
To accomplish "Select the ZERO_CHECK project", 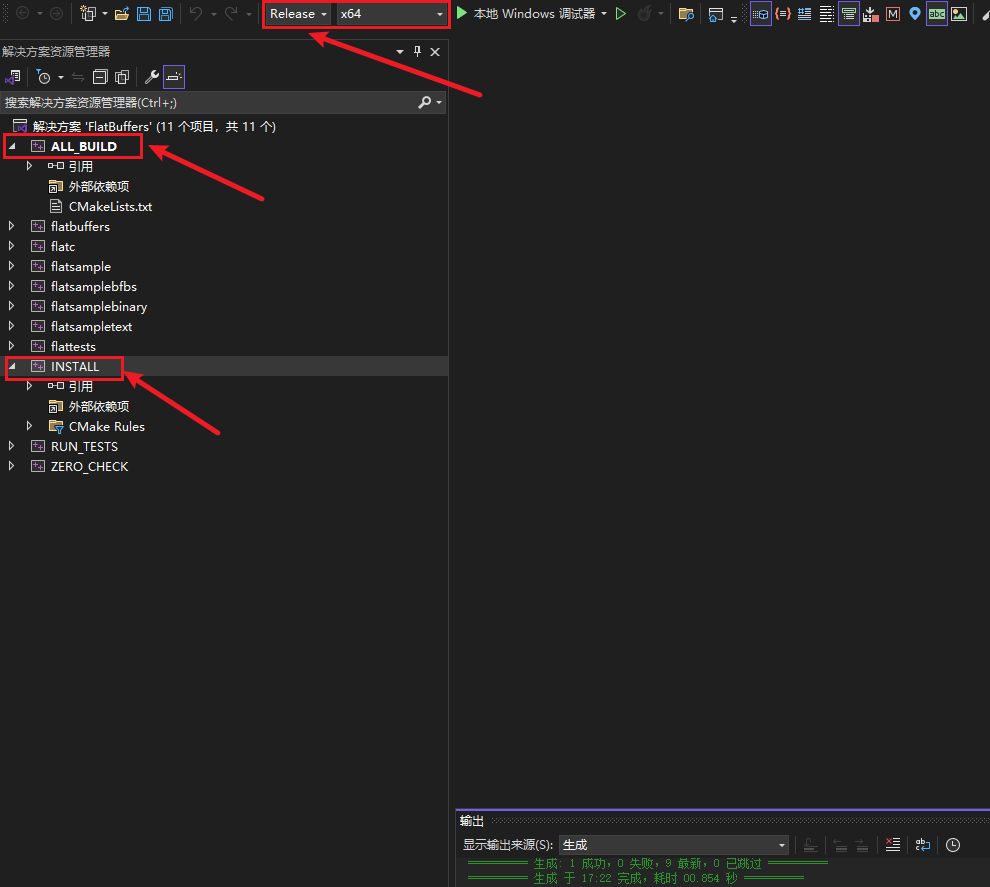I will click(89, 467).
